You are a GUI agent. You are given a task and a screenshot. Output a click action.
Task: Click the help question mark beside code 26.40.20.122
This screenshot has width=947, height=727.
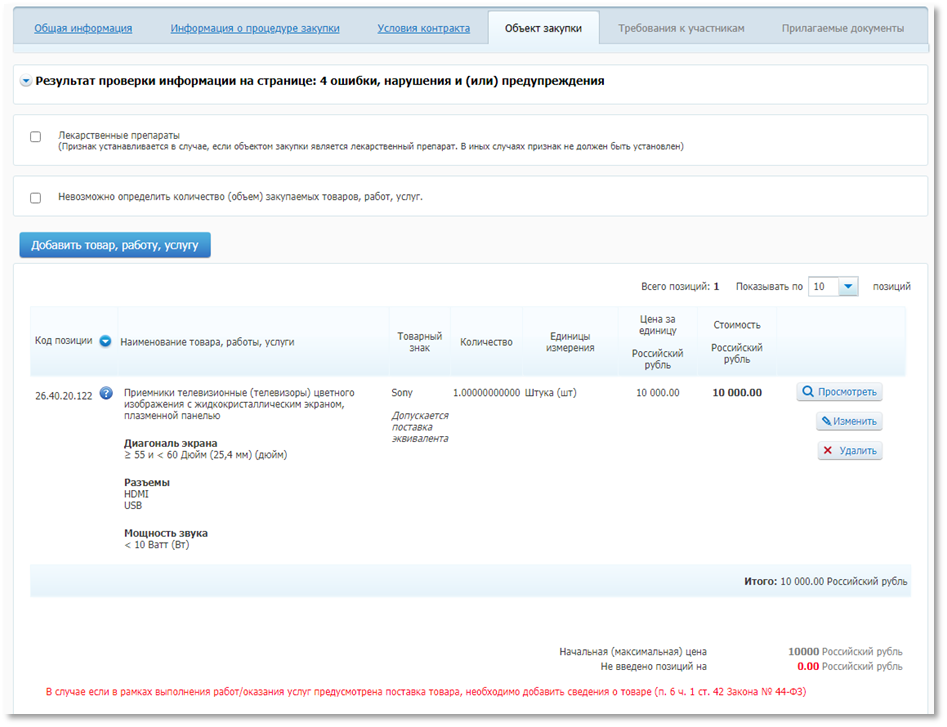[106, 393]
